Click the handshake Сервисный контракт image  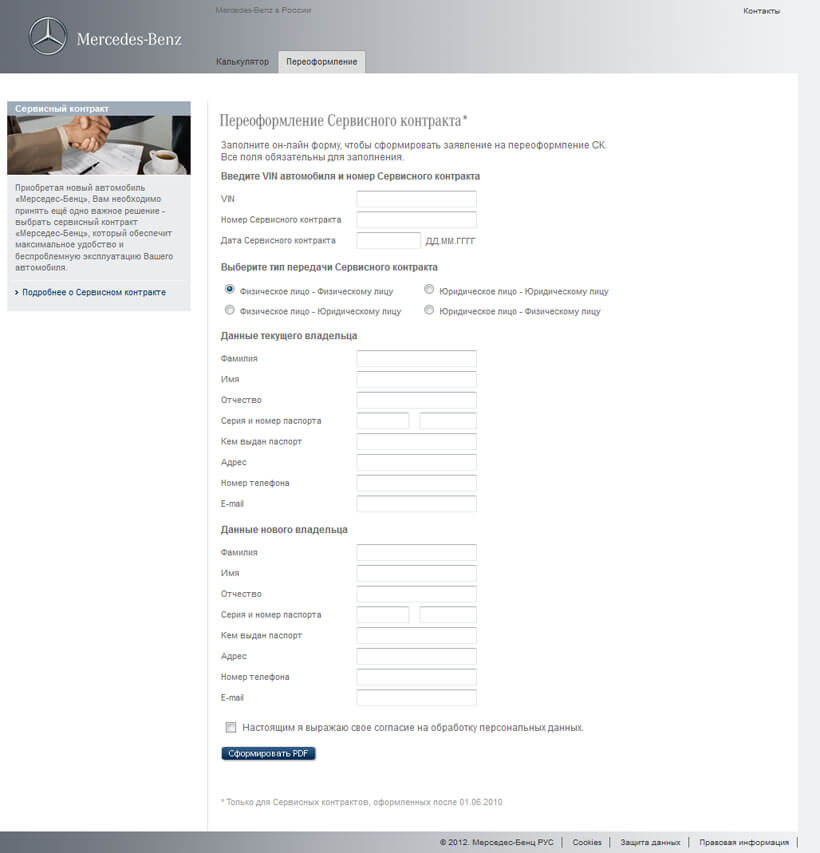click(99, 145)
